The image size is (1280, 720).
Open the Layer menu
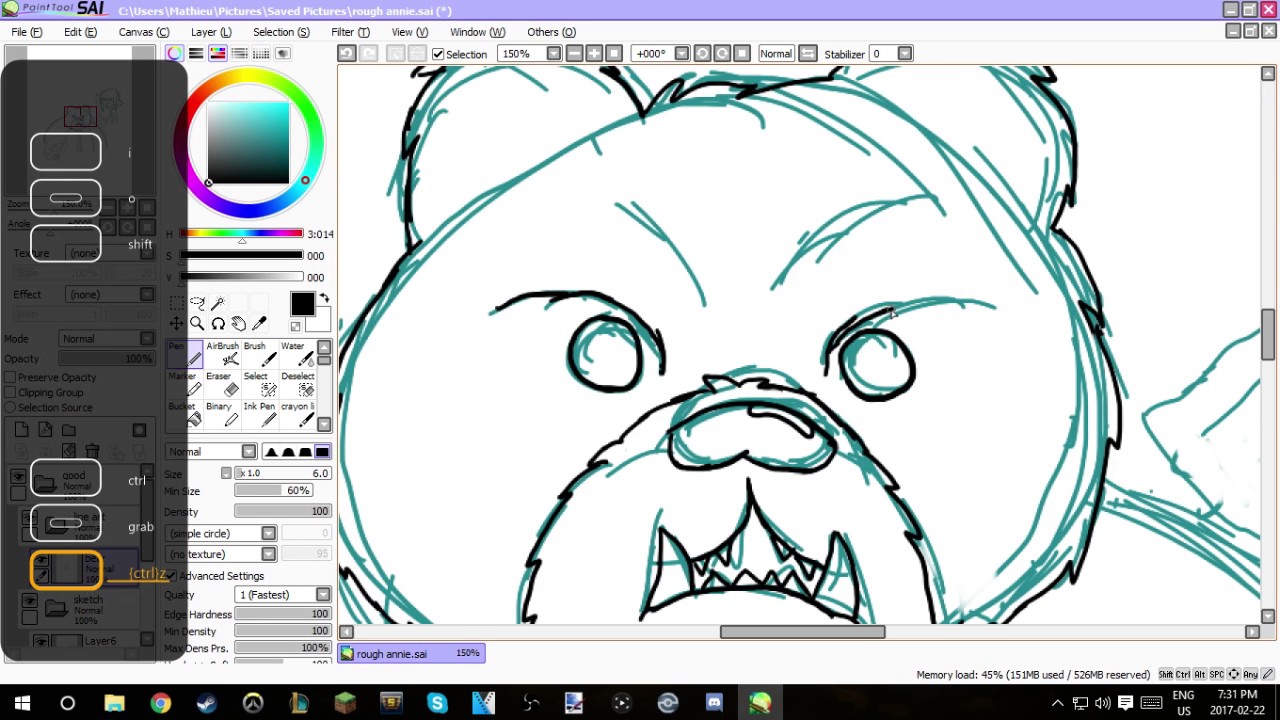(211, 32)
